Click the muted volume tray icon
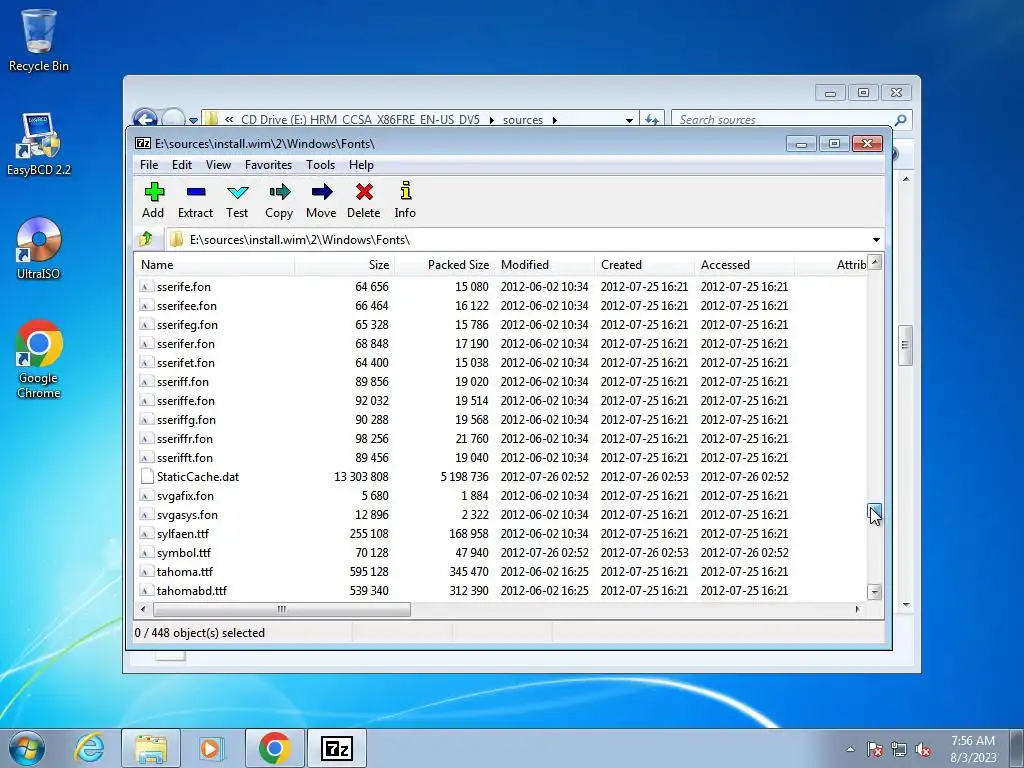The width and height of the screenshot is (1024, 768). point(923,749)
